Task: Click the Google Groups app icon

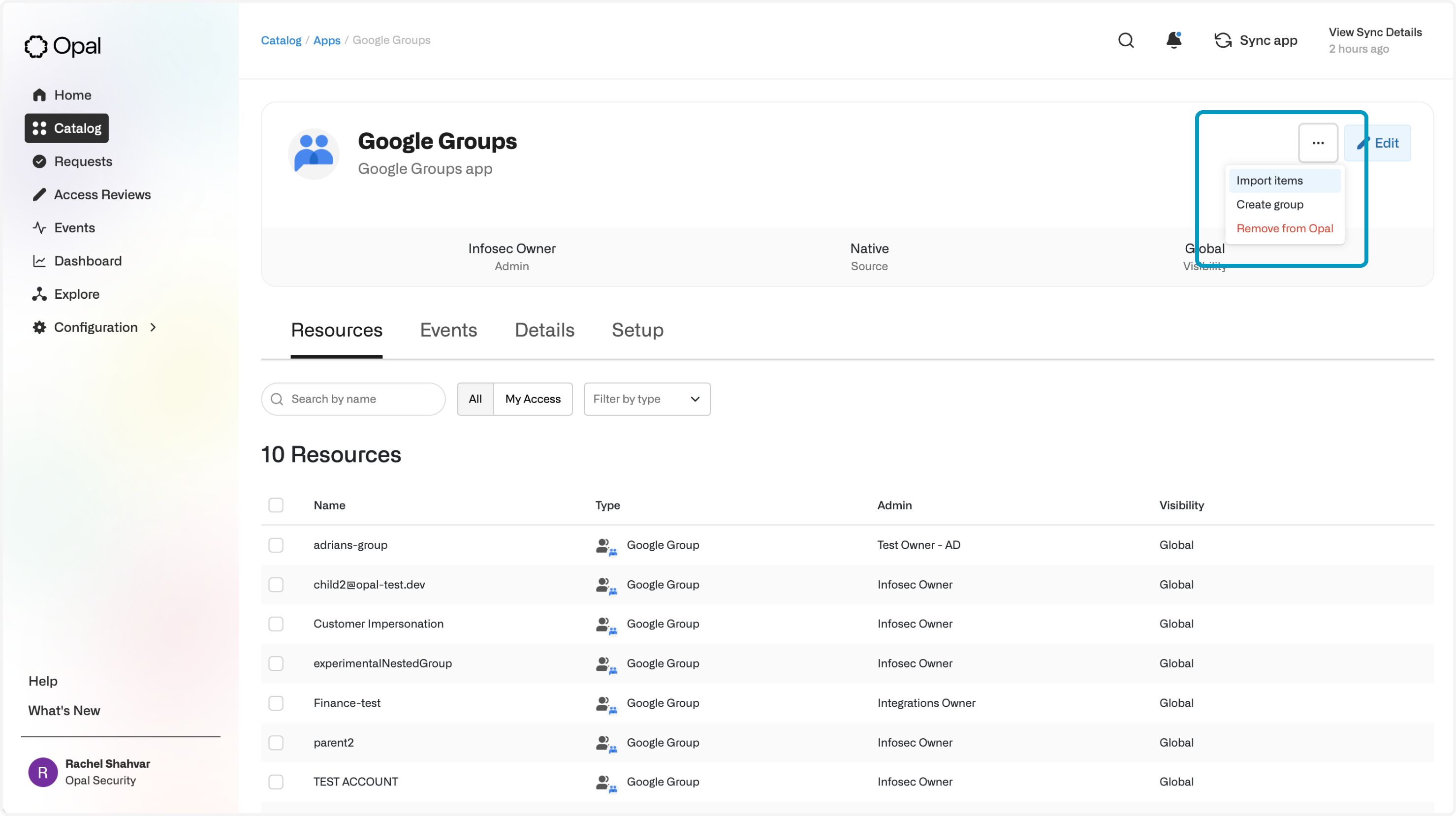Action: pyautogui.click(x=313, y=154)
